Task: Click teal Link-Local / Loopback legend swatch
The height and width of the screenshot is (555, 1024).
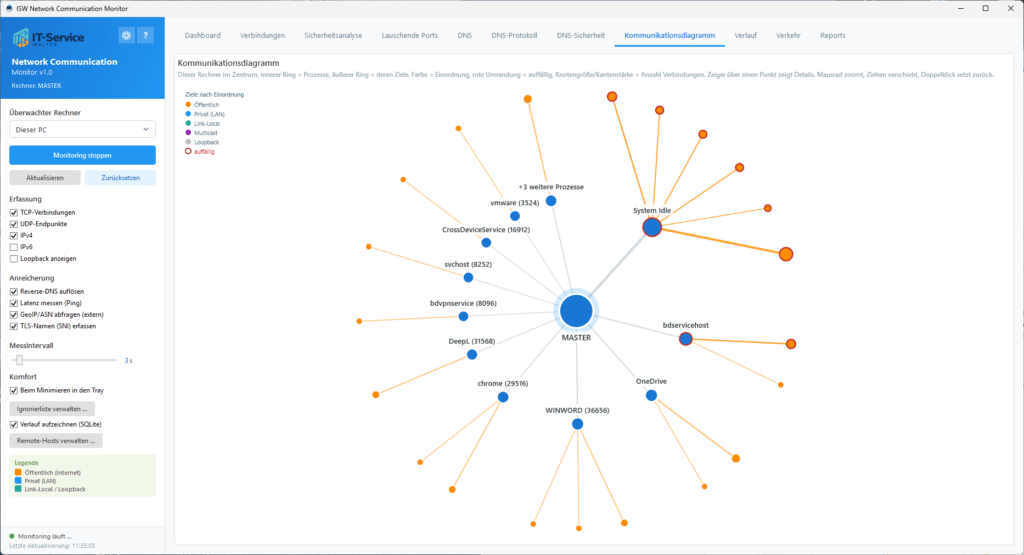Action: tap(18, 488)
